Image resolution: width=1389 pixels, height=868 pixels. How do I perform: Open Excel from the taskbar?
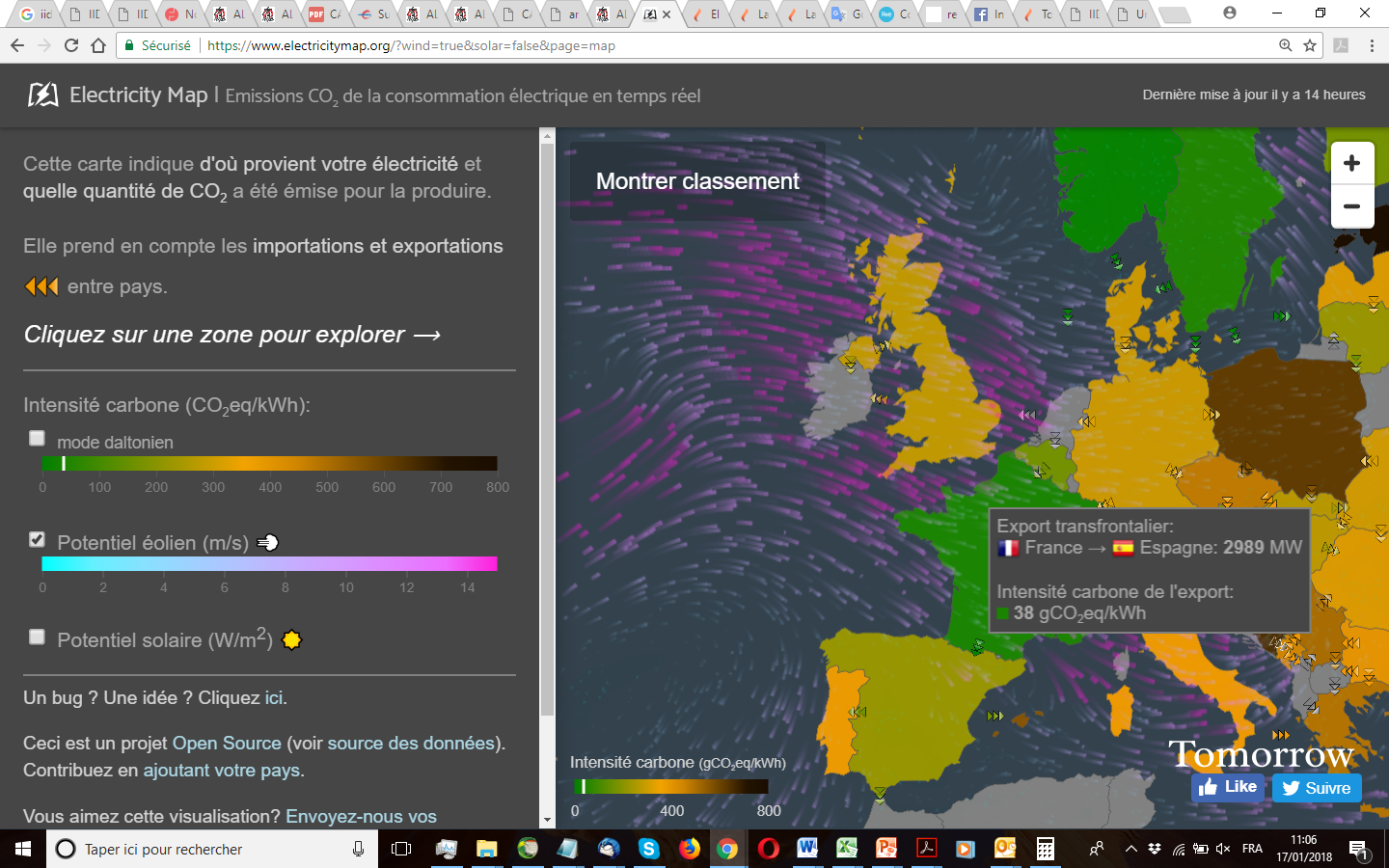(x=847, y=849)
